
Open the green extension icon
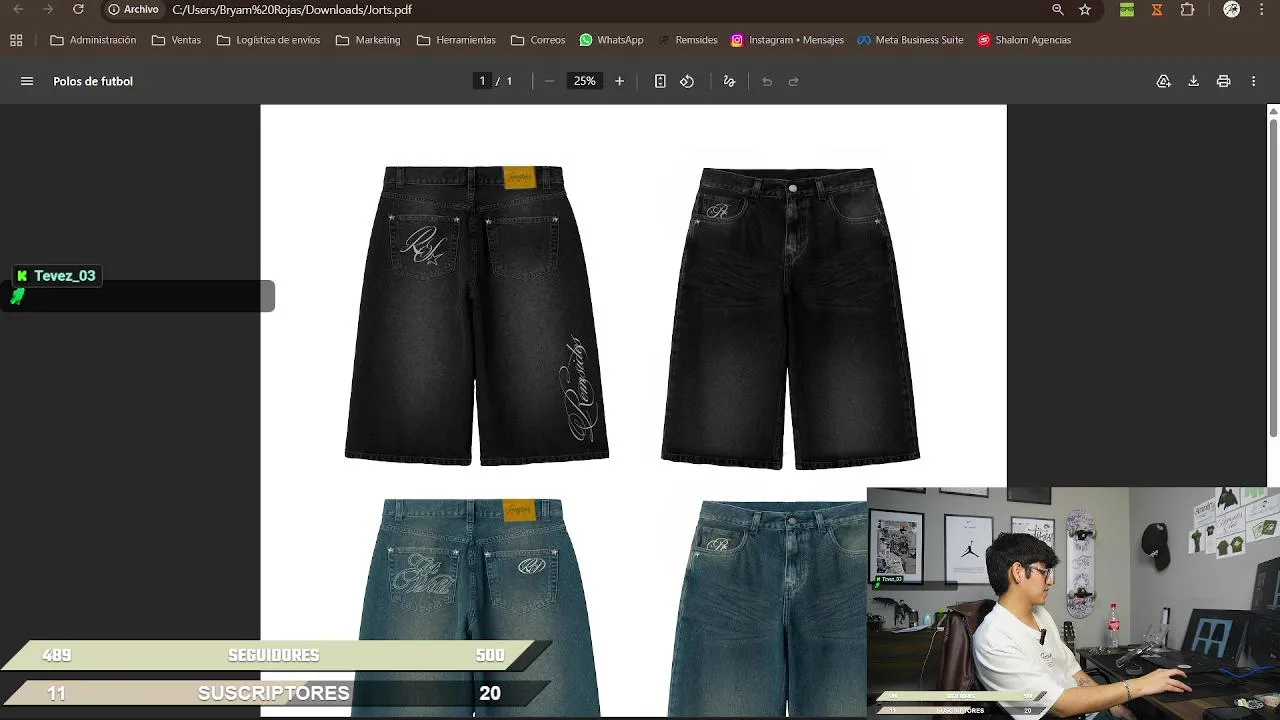(1127, 9)
